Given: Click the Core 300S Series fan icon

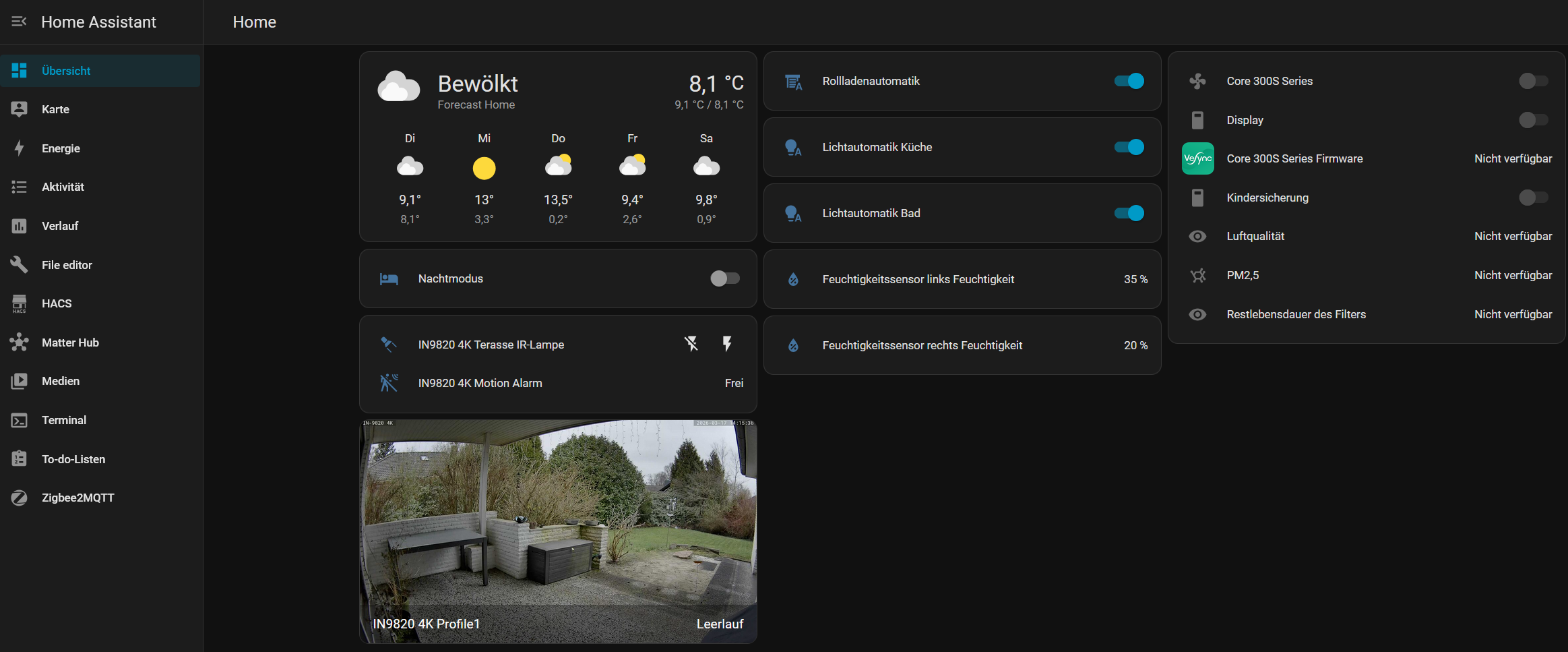Looking at the screenshot, I should 1197,81.
